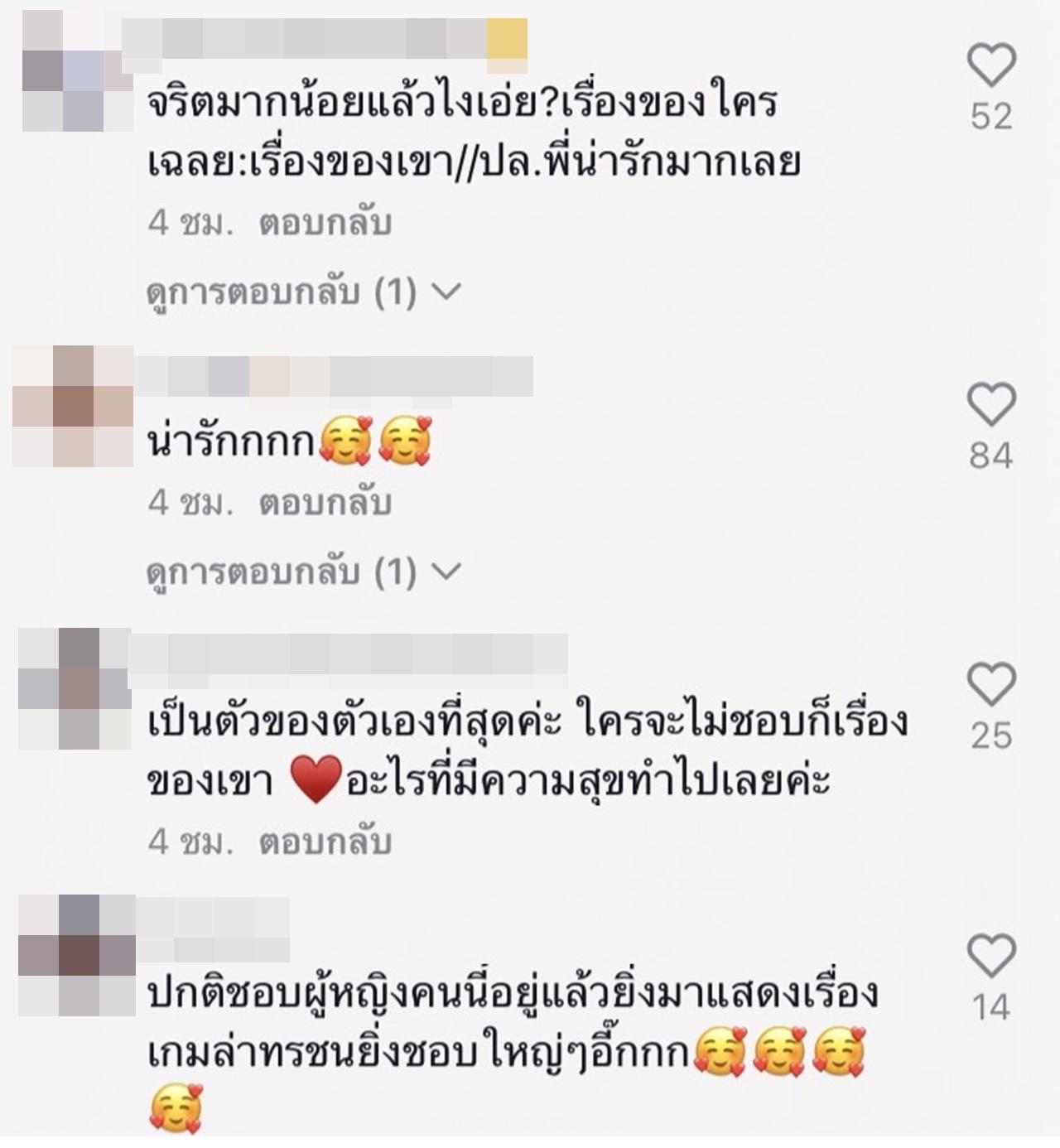
Task: Click chevron beside first ดูการตอบกลับ (1)
Action: (x=446, y=292)
